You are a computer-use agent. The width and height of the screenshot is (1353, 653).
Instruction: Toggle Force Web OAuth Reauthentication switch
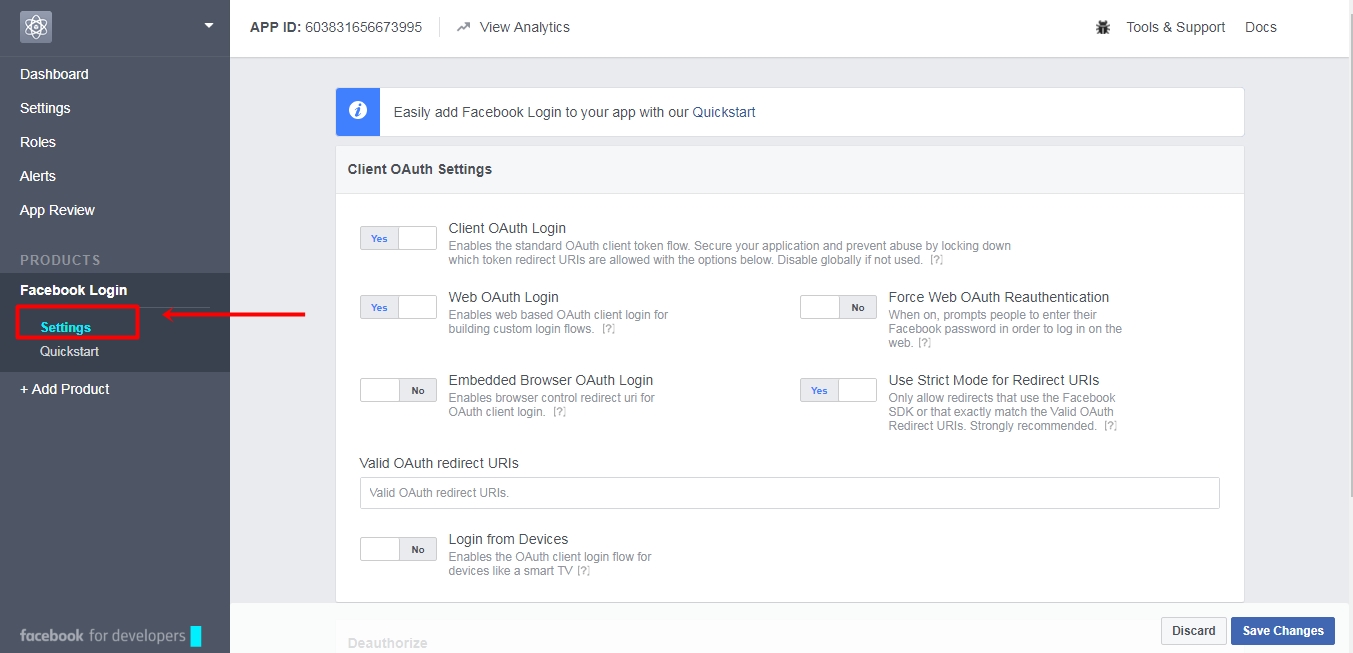pos(838,307)
